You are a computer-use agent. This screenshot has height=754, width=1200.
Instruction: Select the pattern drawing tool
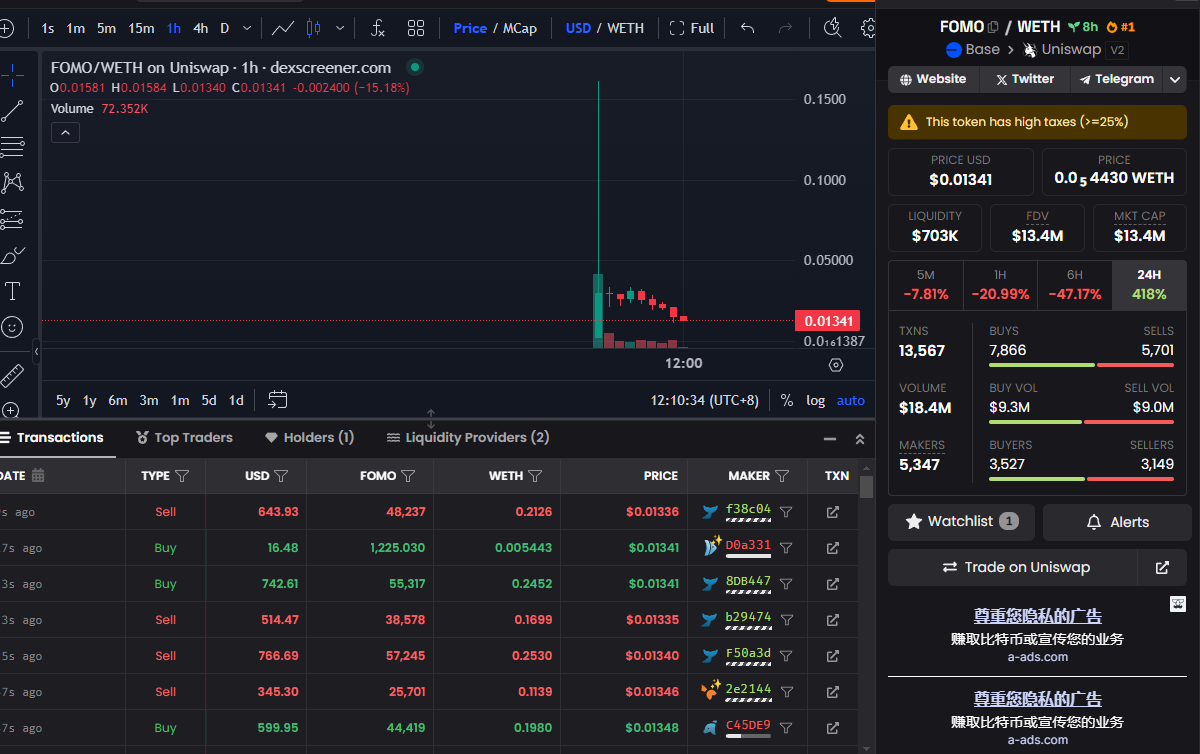[12, 182]
